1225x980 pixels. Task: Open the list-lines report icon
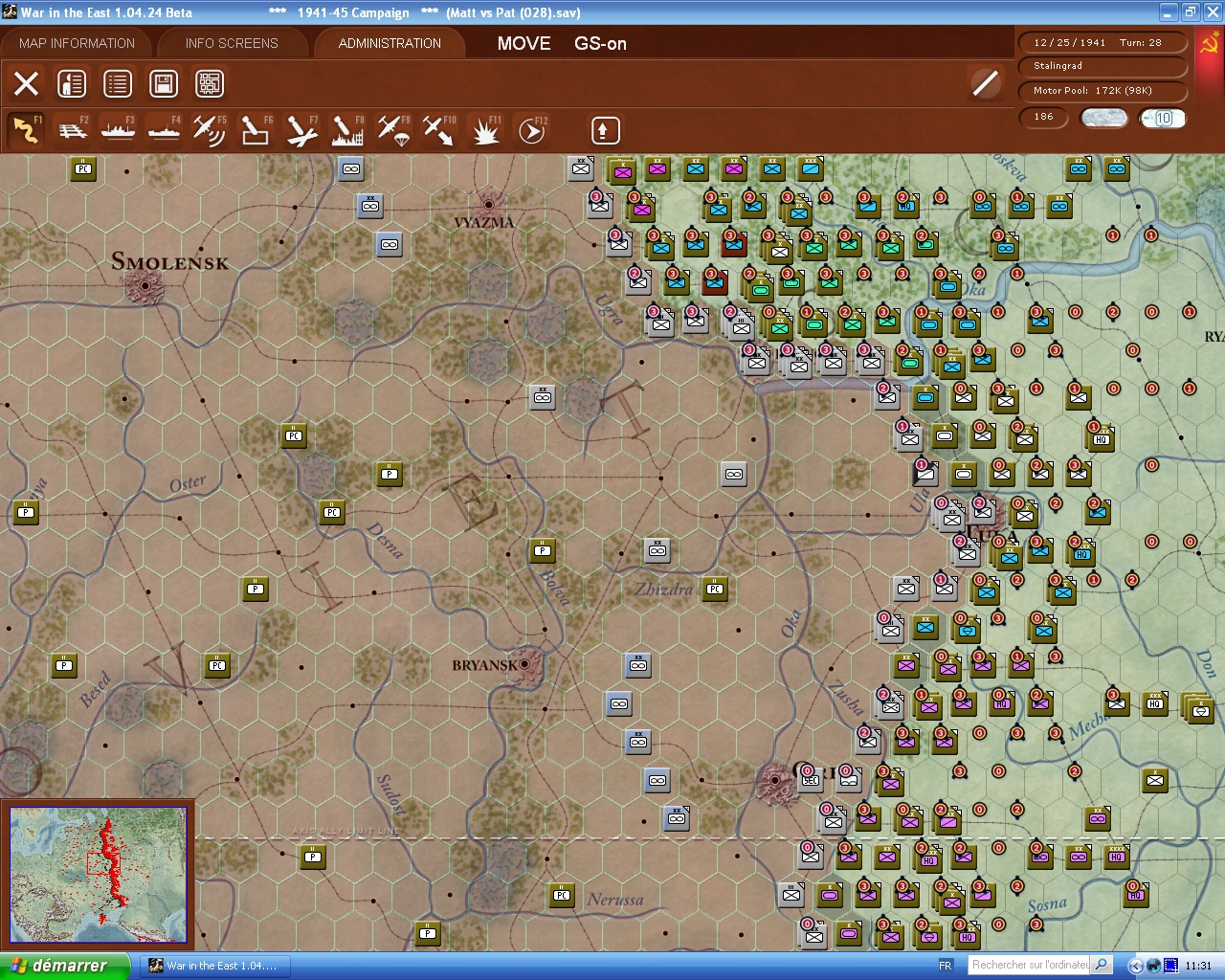[x=118, y=83]
